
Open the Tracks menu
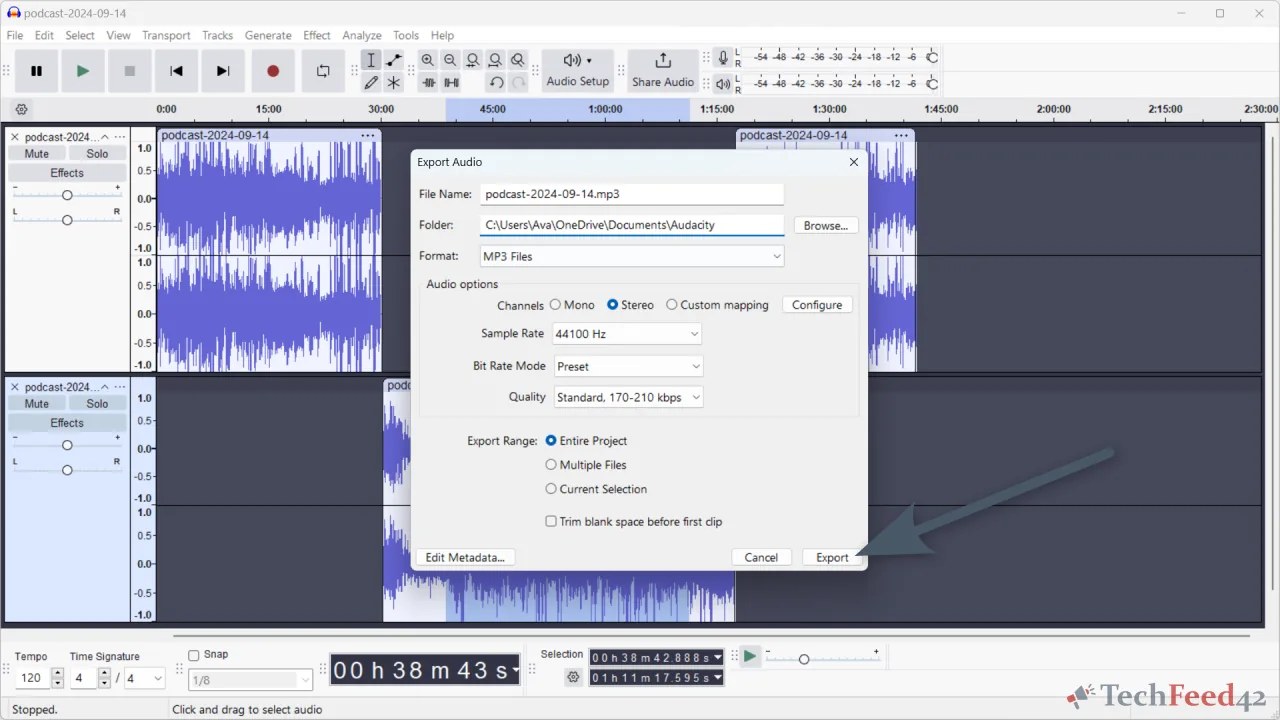217,35
